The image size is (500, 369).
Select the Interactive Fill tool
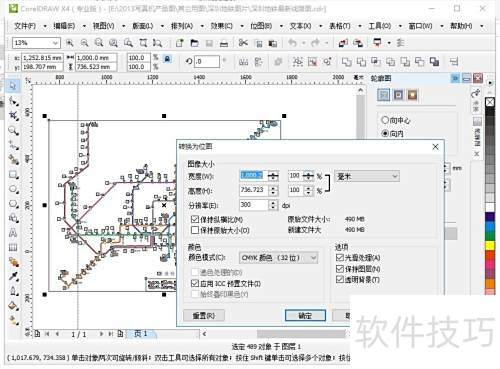pyautogui.click(x=13, y=320)
